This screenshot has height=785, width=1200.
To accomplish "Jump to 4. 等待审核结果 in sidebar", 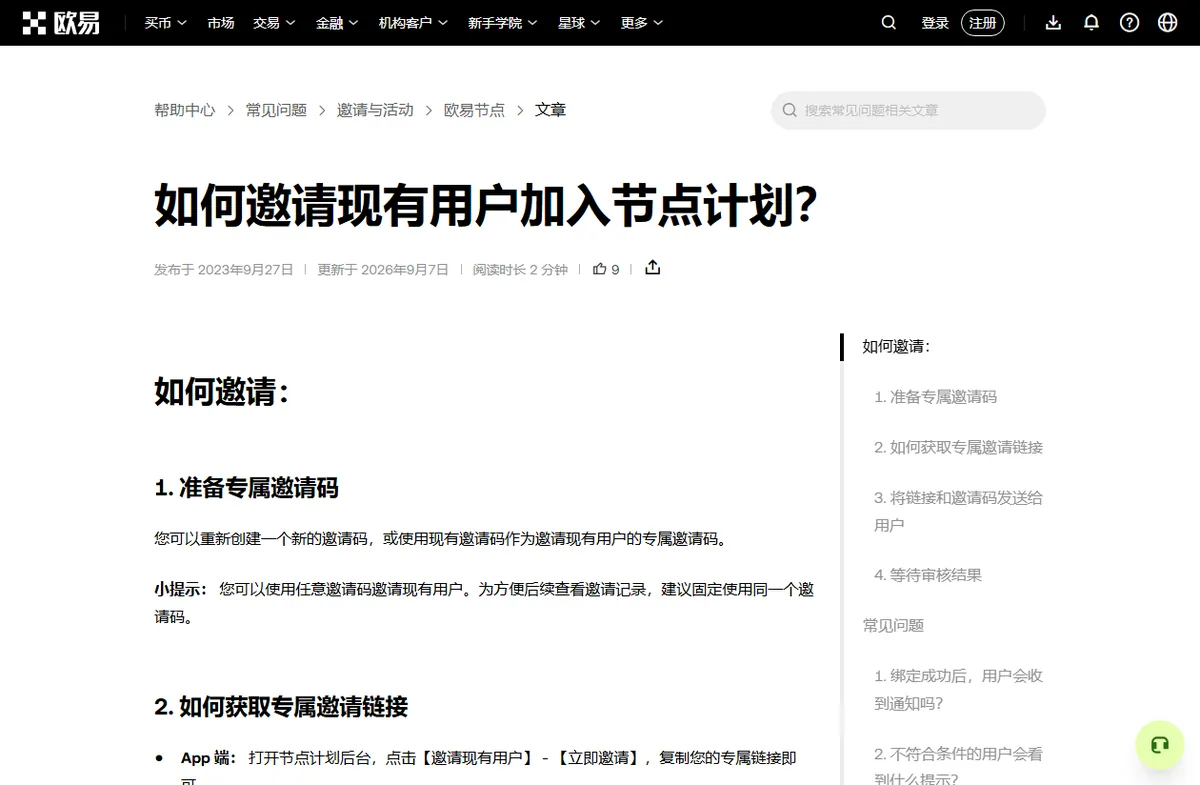I will [928, 575].
